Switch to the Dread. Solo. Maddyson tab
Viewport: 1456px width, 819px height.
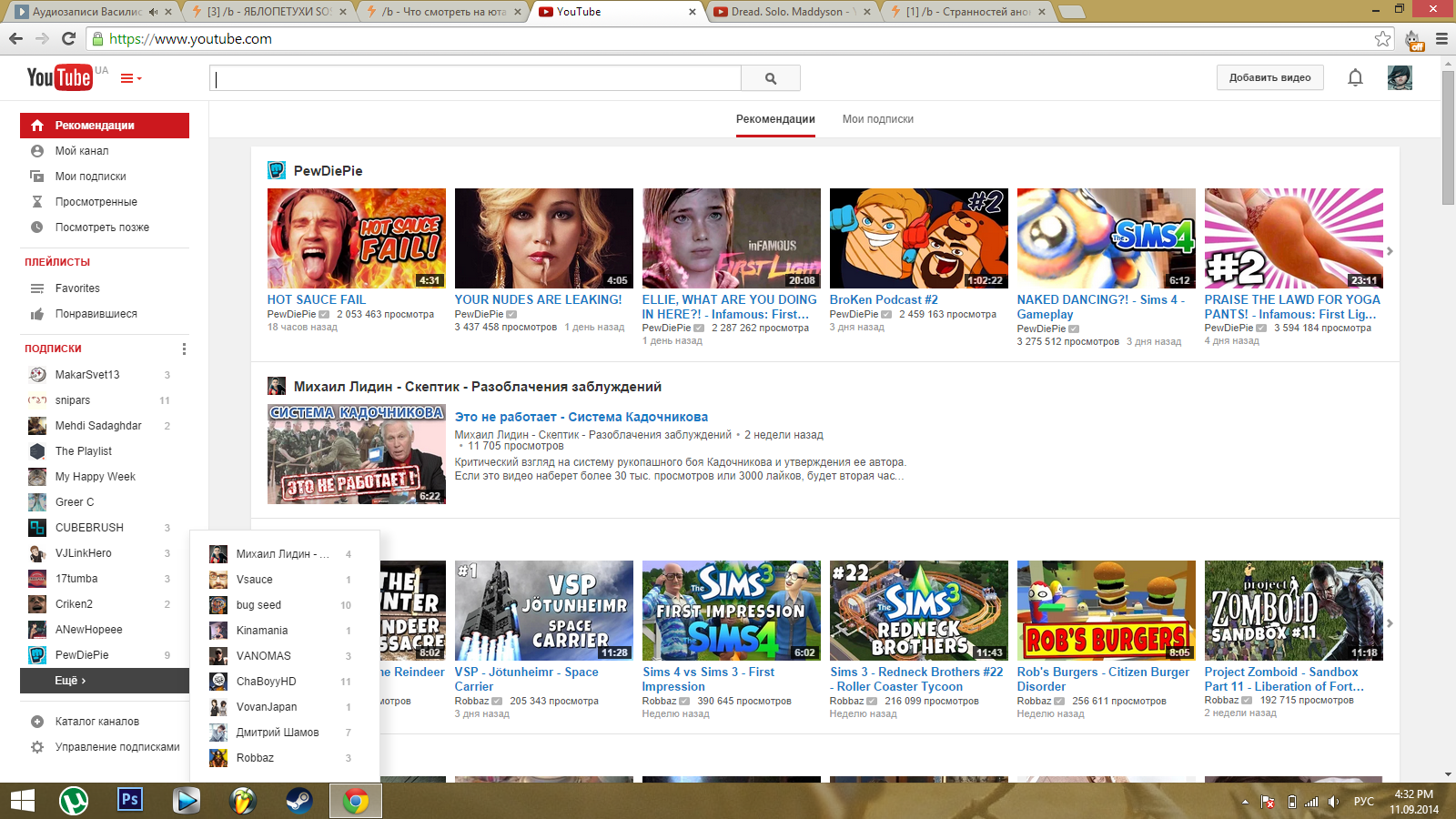click(x=791, y=12)
